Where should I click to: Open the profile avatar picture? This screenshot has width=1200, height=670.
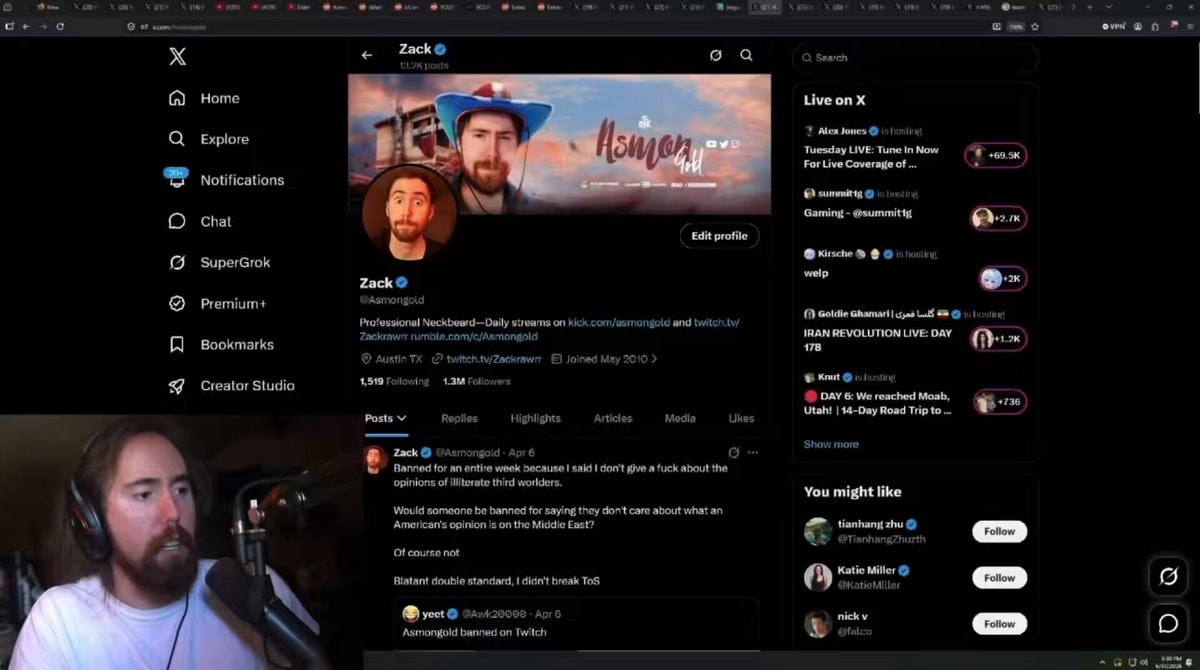pos(409,211)
